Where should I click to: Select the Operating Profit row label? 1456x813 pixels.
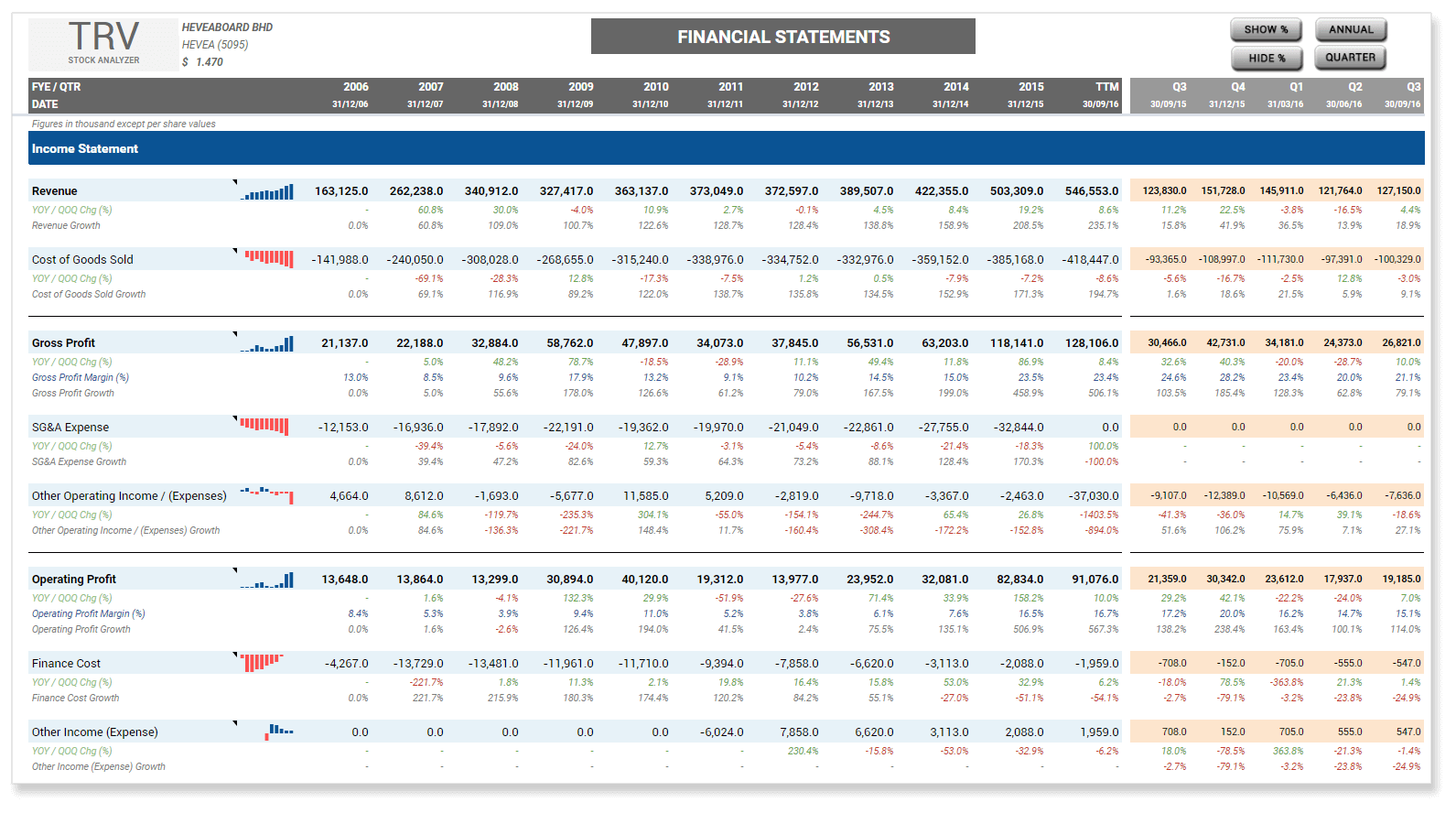pos(74,580)
